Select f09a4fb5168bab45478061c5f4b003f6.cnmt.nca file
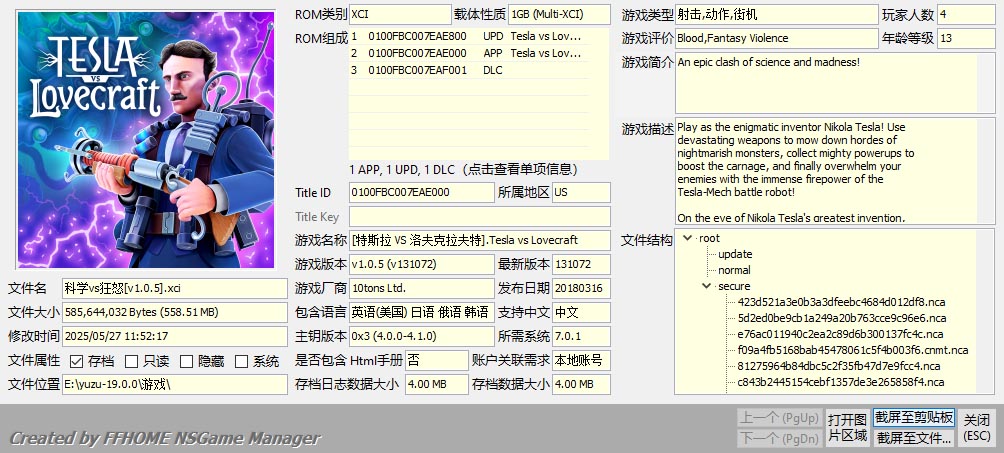Screen dimensions: 1004x453 pos(853,350)
